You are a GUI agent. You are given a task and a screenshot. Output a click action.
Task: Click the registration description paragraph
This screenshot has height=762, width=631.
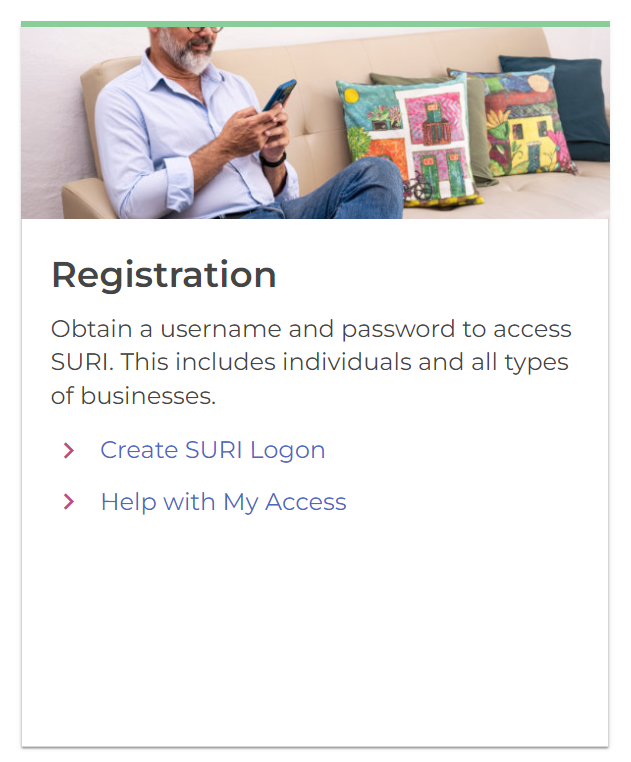[x=311, y=362]
